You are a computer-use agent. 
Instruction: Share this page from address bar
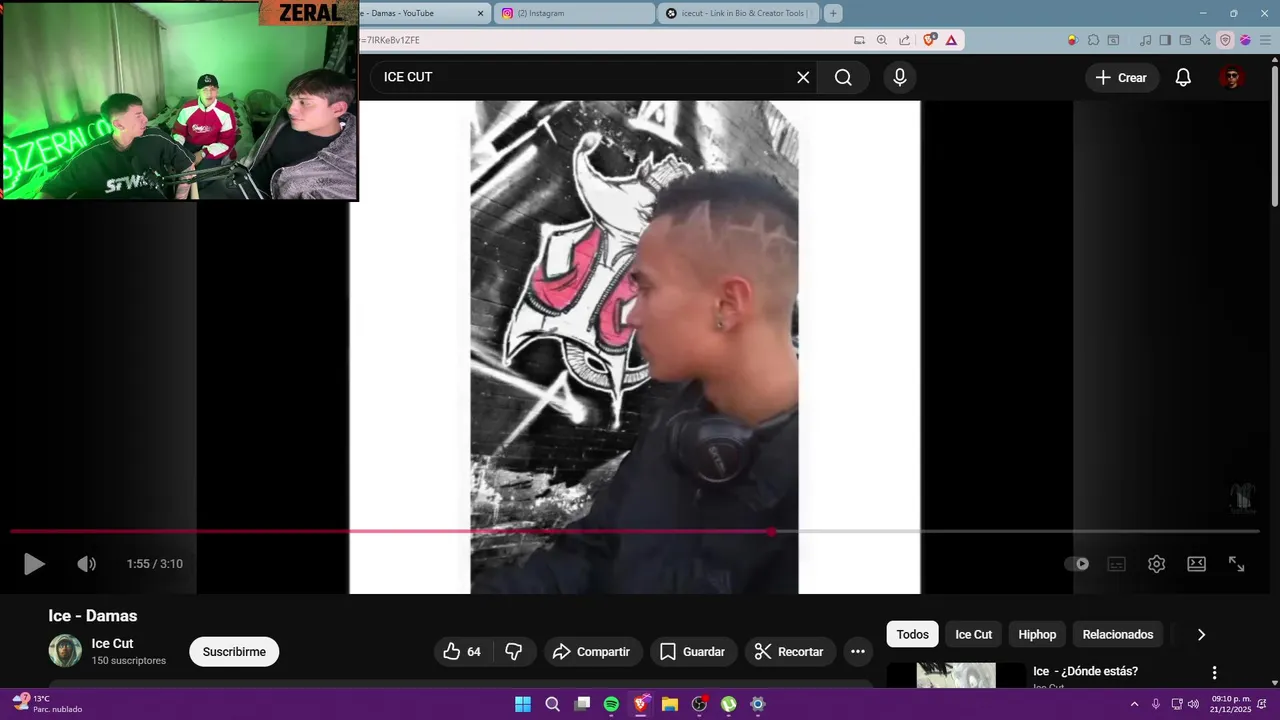pyautogui.click(x=905, y=40)
